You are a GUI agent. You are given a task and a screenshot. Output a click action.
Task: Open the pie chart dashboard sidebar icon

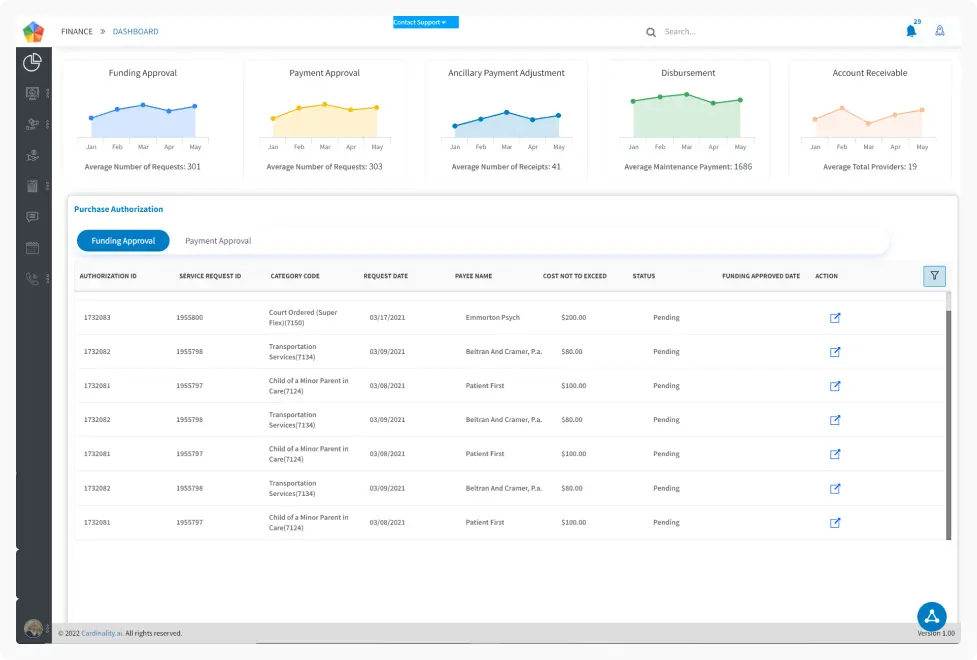click(33, 62)
